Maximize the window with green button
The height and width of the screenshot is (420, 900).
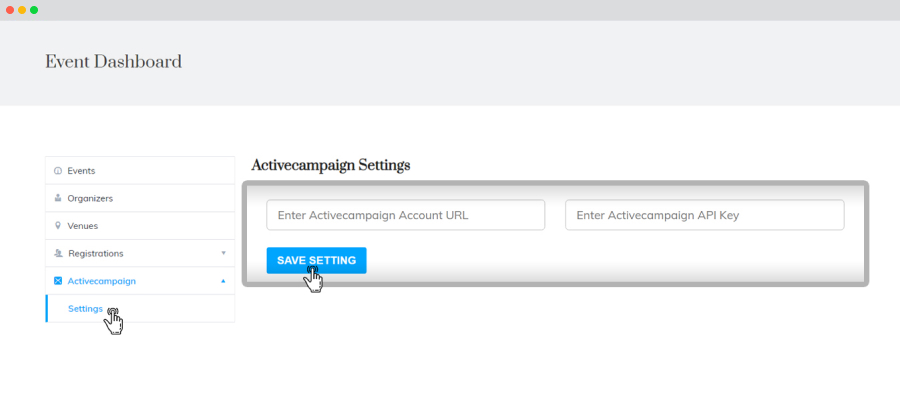coord(34,10)
